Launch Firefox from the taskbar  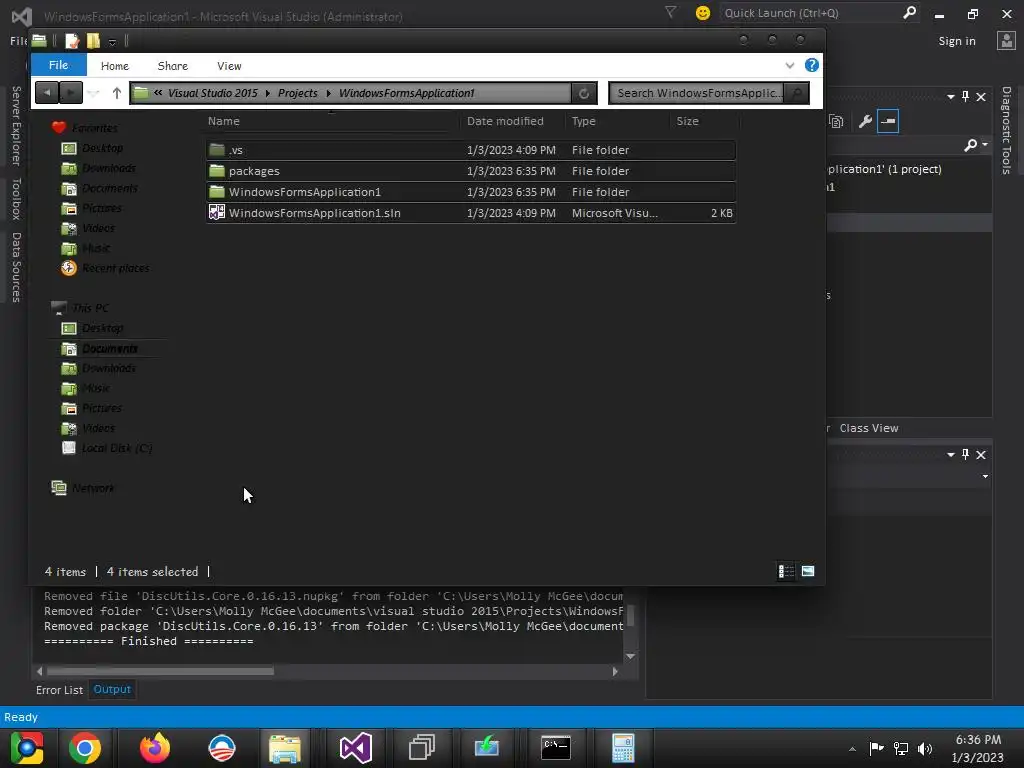[155, 748]
